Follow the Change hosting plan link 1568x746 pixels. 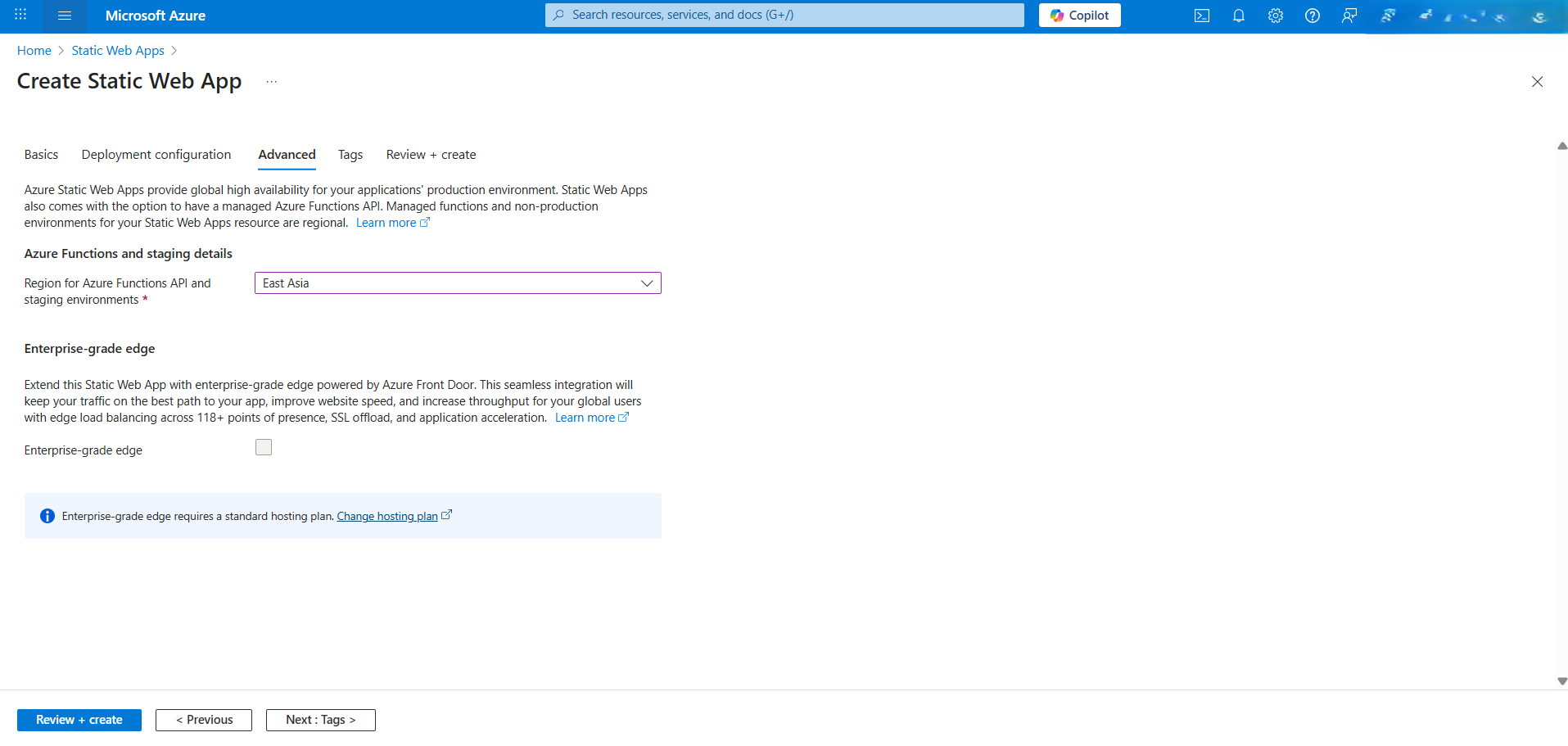coord(387,517)
